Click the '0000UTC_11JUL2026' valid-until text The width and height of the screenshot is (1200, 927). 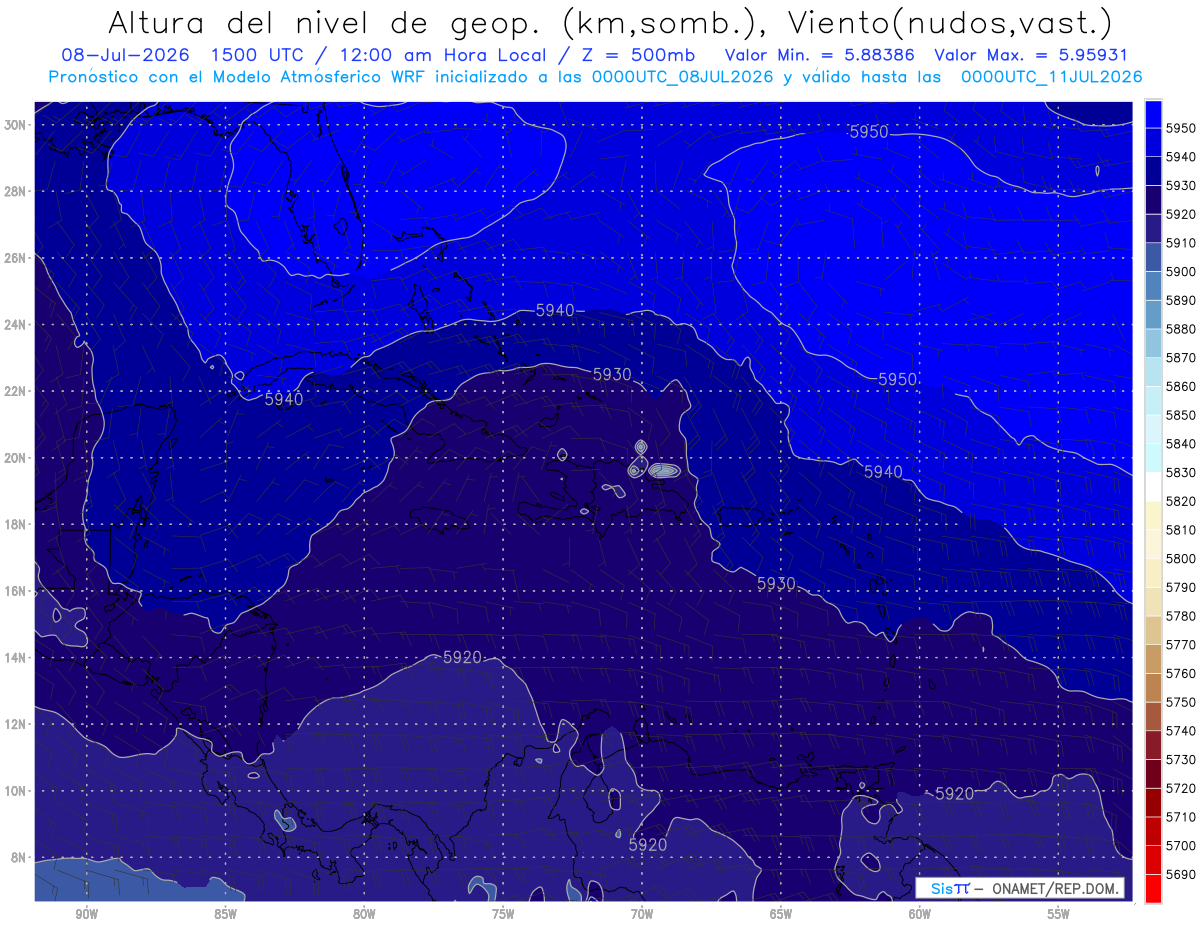coord(1051,77)
